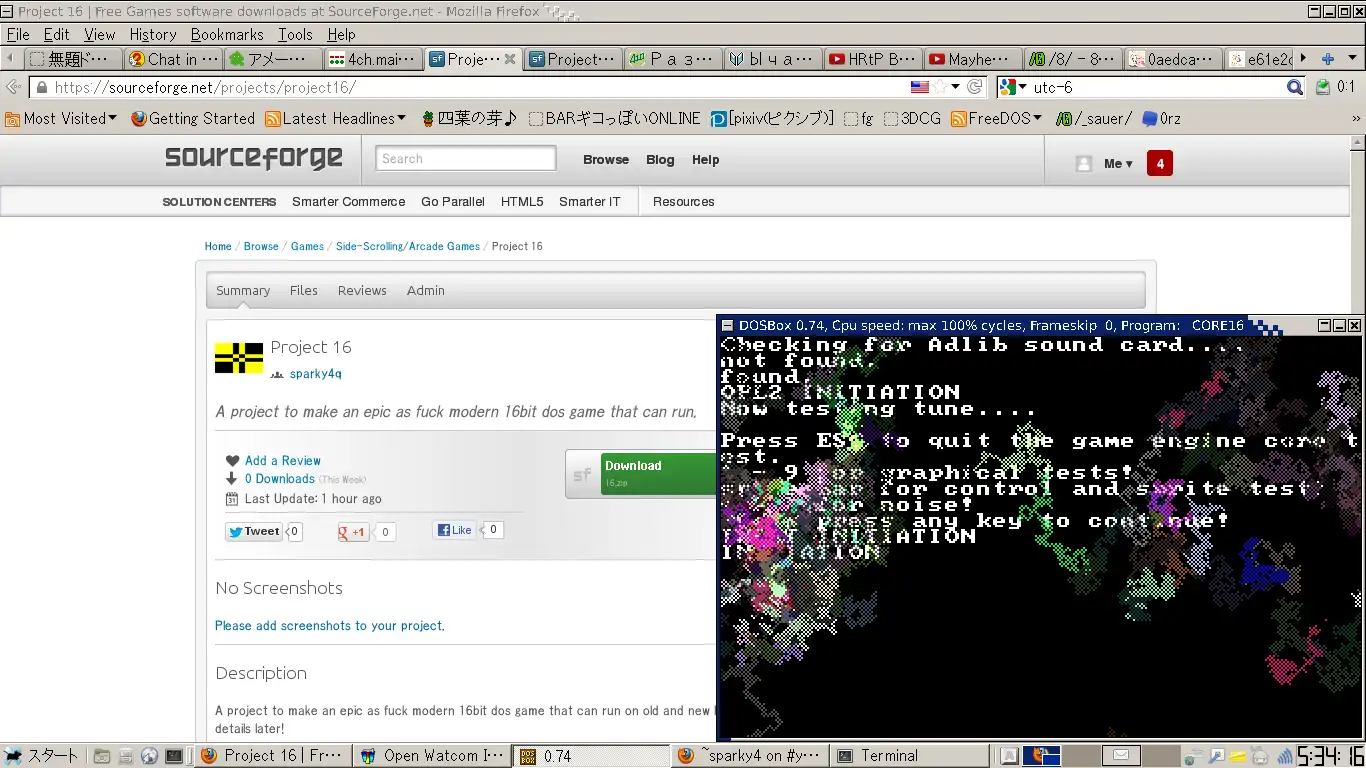The width and height of the screenshot is (1366, 768).
Task: Click the file manager quick launch icon
Action: coord(102,756)
